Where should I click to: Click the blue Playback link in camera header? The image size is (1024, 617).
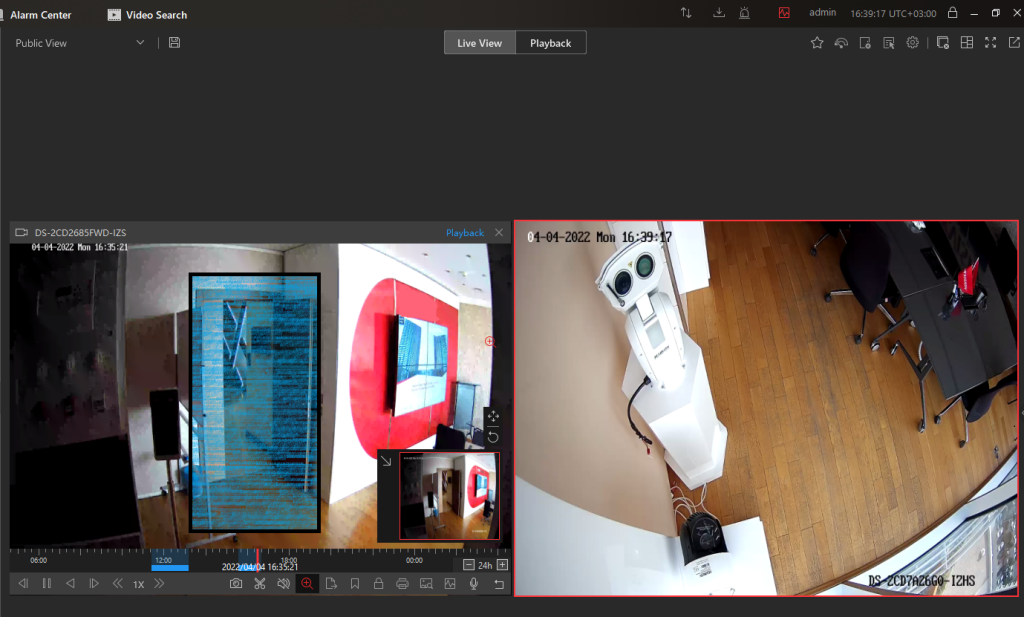(464, 233)
